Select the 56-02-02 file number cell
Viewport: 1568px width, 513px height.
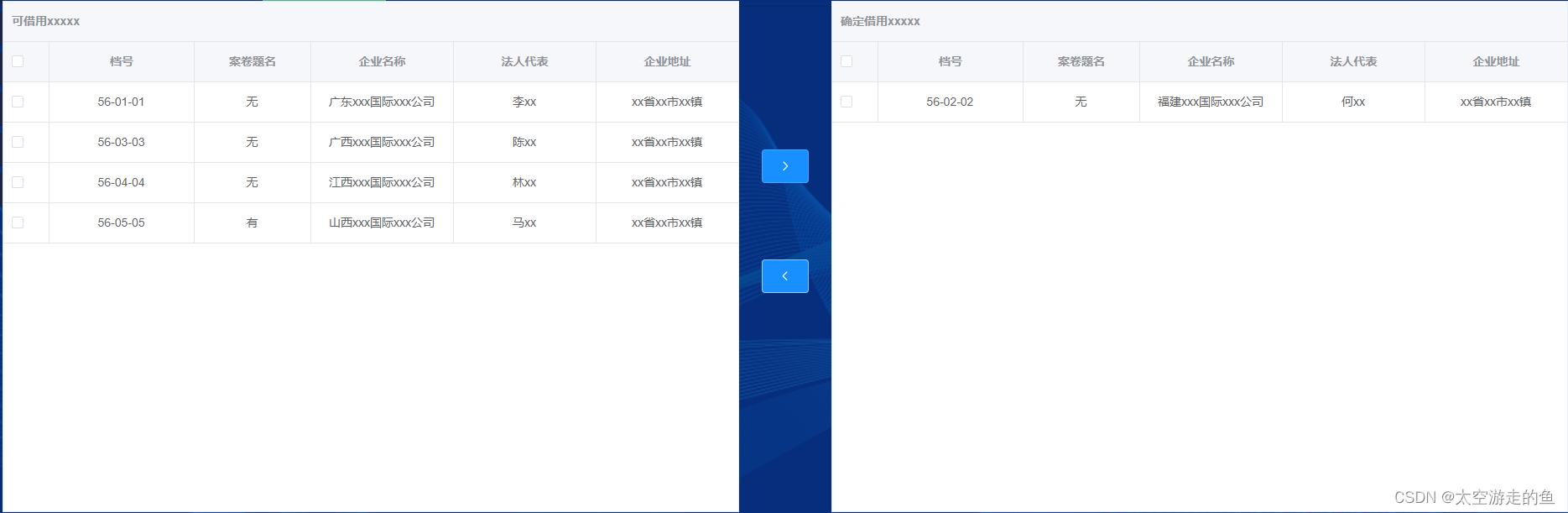point(951,102)
